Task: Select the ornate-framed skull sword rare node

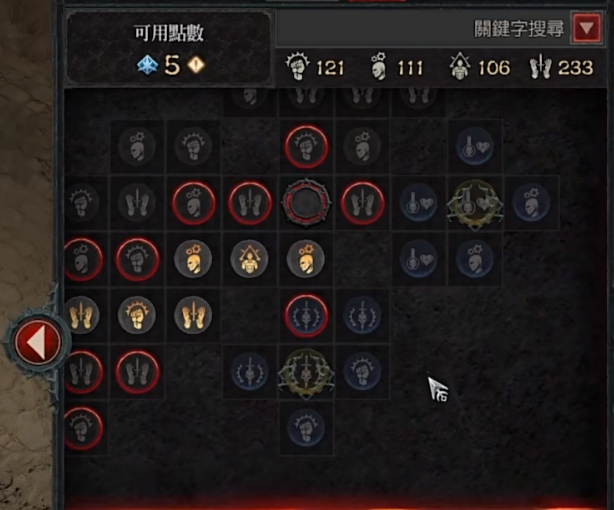Action: click(306, 373)
